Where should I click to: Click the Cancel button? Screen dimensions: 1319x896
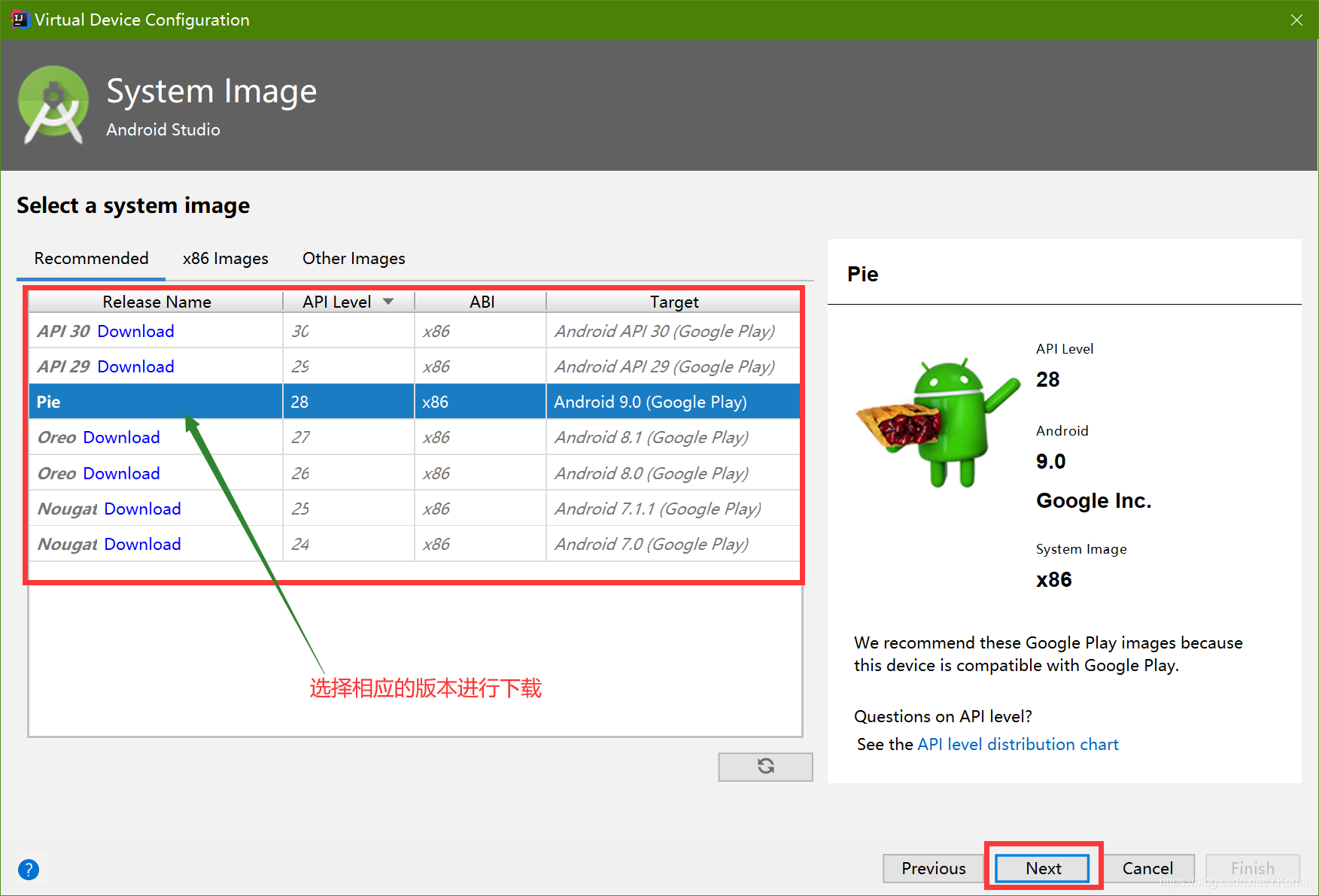[1147, 868]
